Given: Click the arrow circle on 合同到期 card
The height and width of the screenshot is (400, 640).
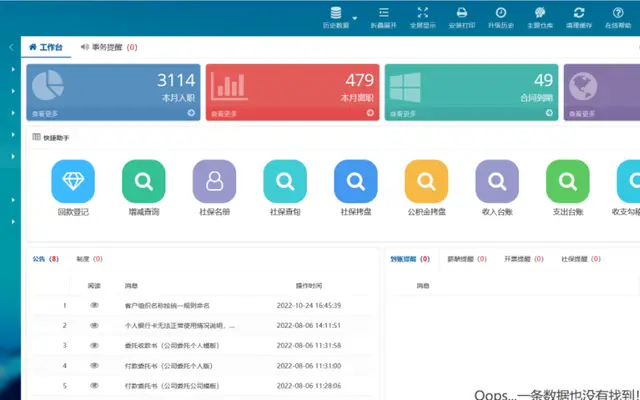Looking at the screenshot, I should tap(549, 113).
